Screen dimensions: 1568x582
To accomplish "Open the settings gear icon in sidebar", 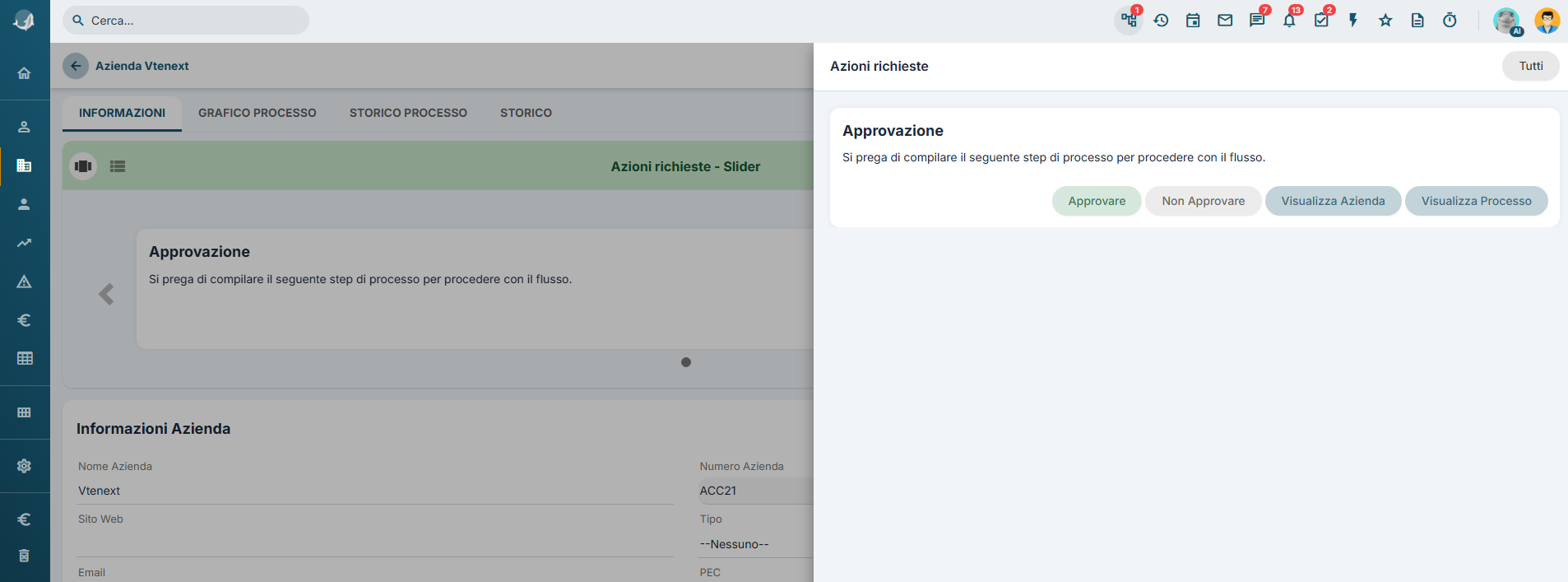I will [x=24, y=466].
